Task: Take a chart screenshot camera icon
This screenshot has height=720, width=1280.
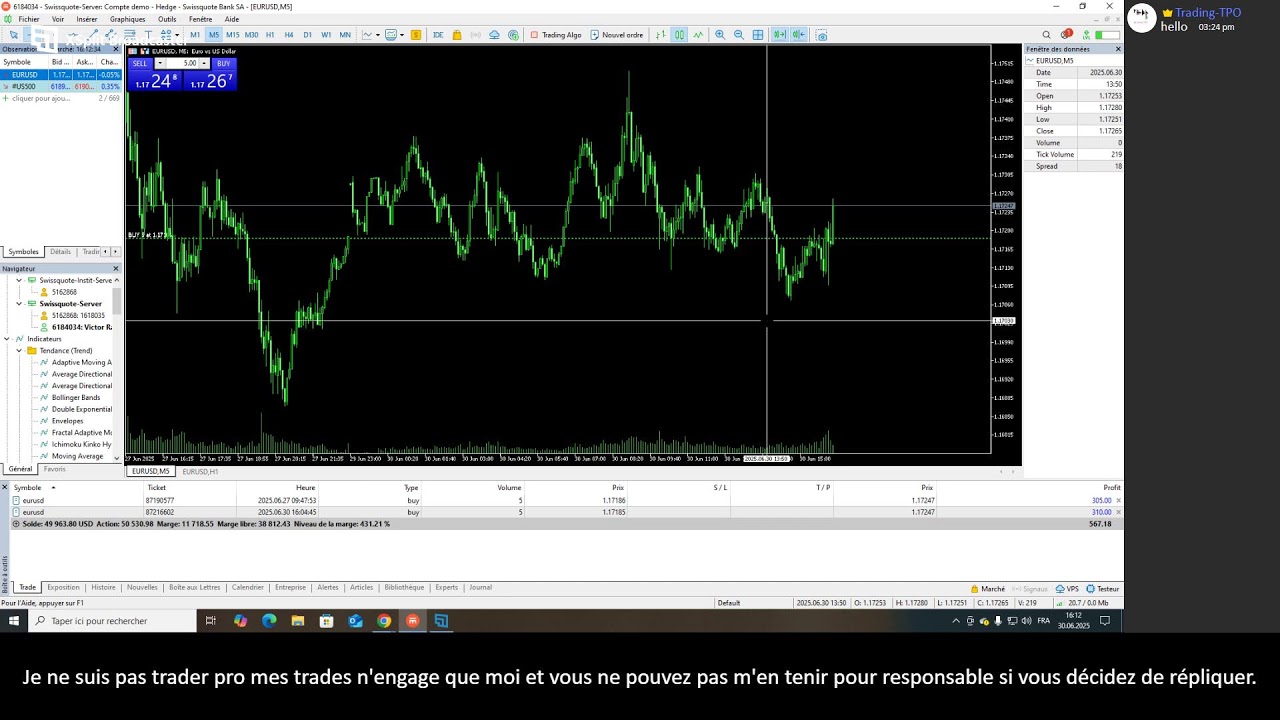Action: click(x=822, y=35)
